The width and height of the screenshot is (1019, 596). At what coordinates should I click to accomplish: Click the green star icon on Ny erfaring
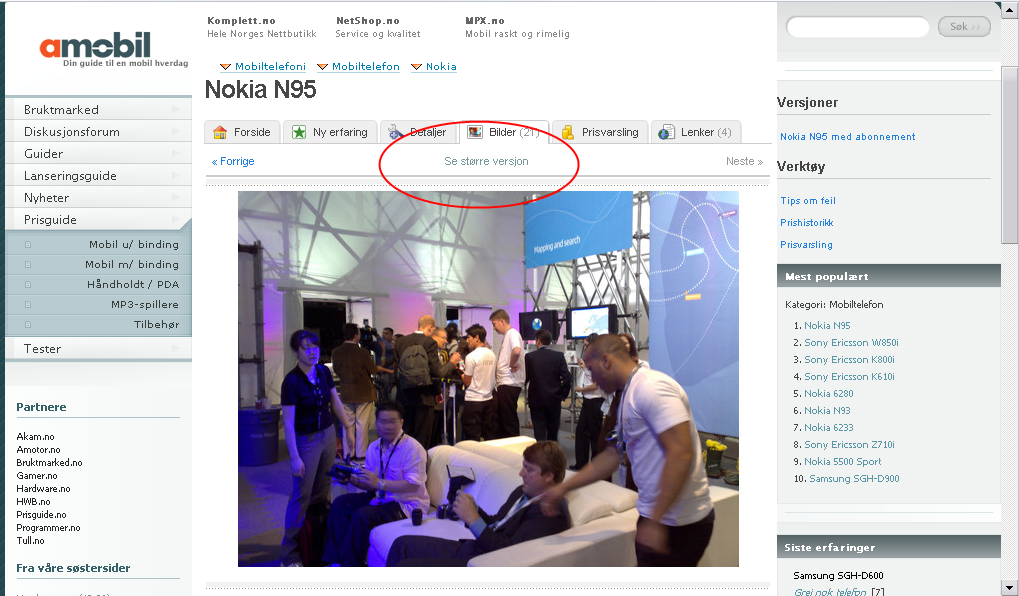tap(299, 133)
